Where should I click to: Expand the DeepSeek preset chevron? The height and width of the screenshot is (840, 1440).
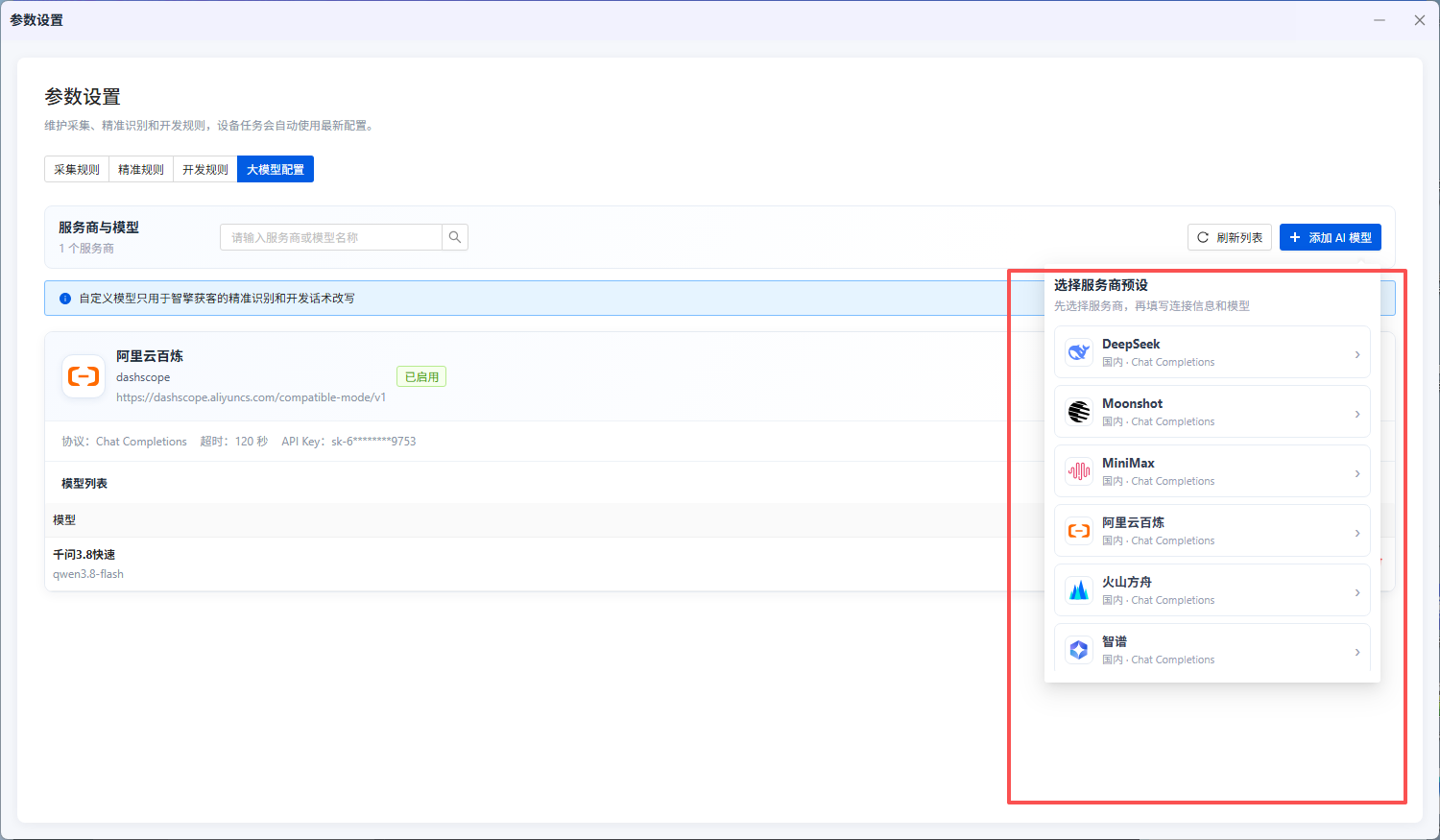click(1356, 354)
